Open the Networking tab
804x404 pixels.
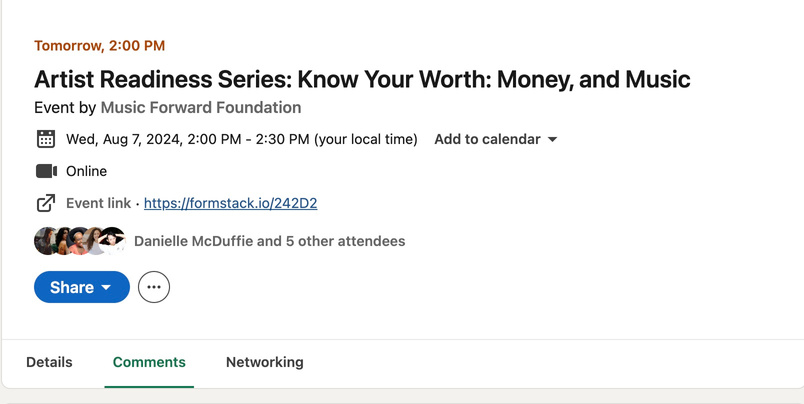(x=265, y=362)
